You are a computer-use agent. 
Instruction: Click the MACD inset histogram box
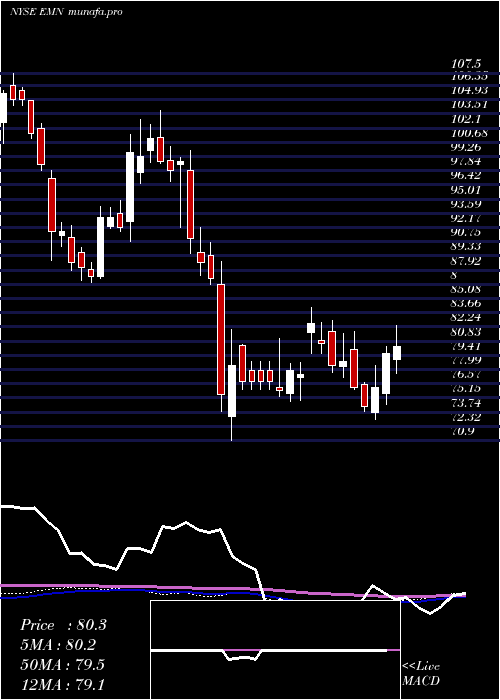pyautogui.click(x=275, y=650)
